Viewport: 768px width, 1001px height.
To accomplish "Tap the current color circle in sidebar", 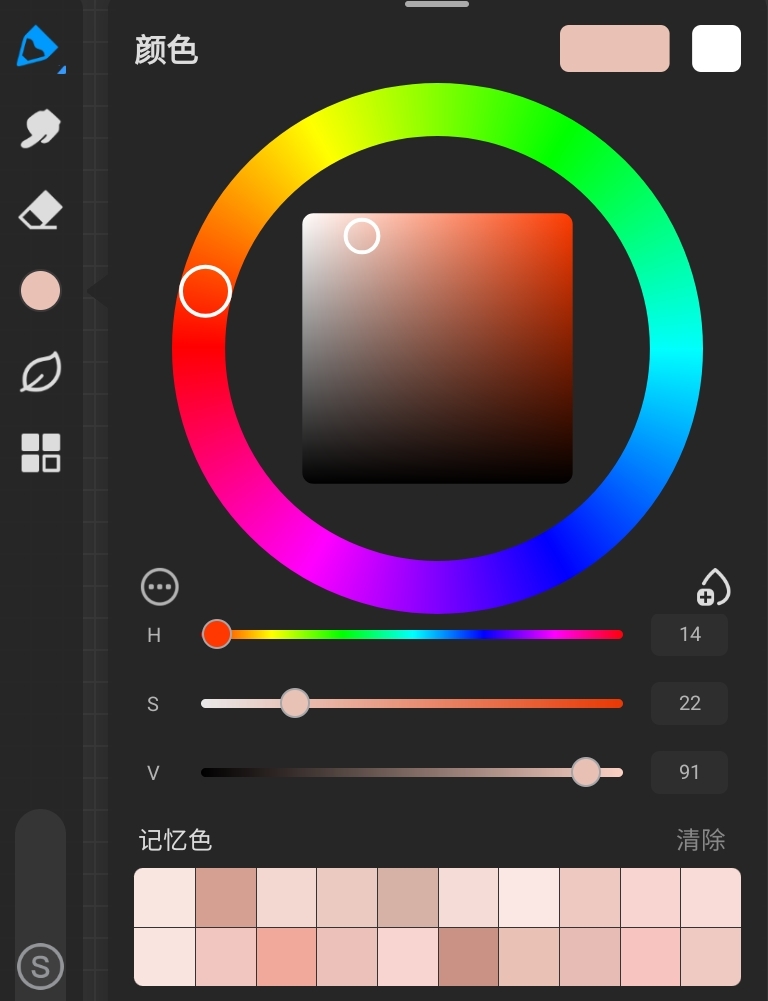I will click(40, 291).
